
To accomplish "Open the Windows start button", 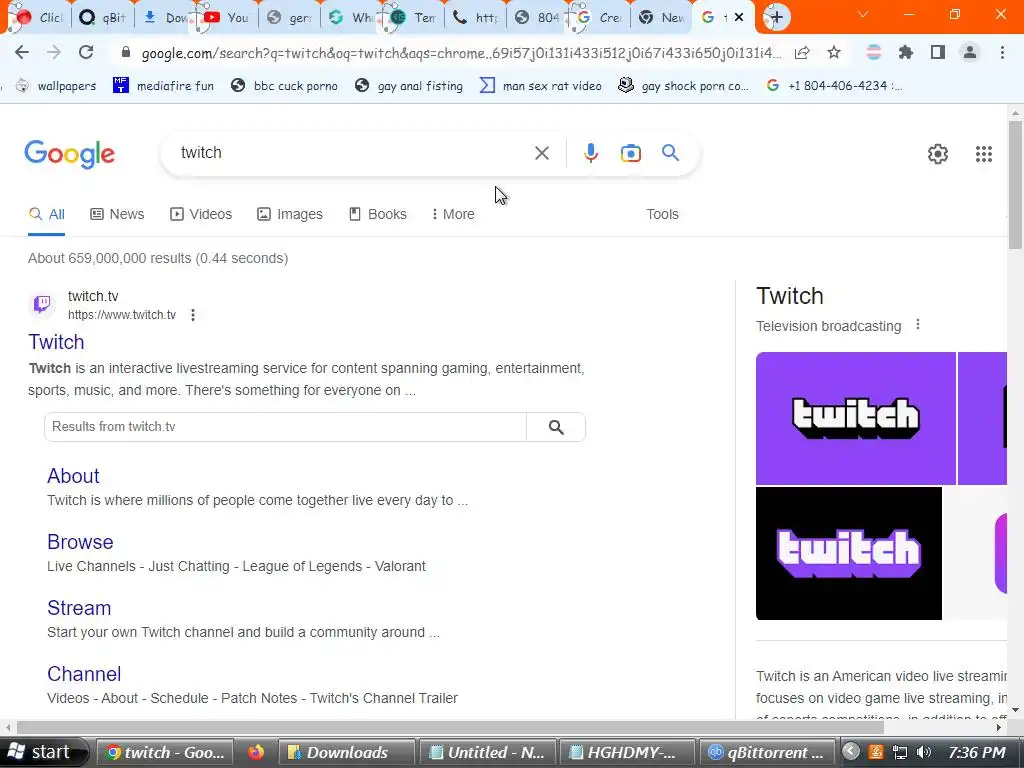I will 44,752.
